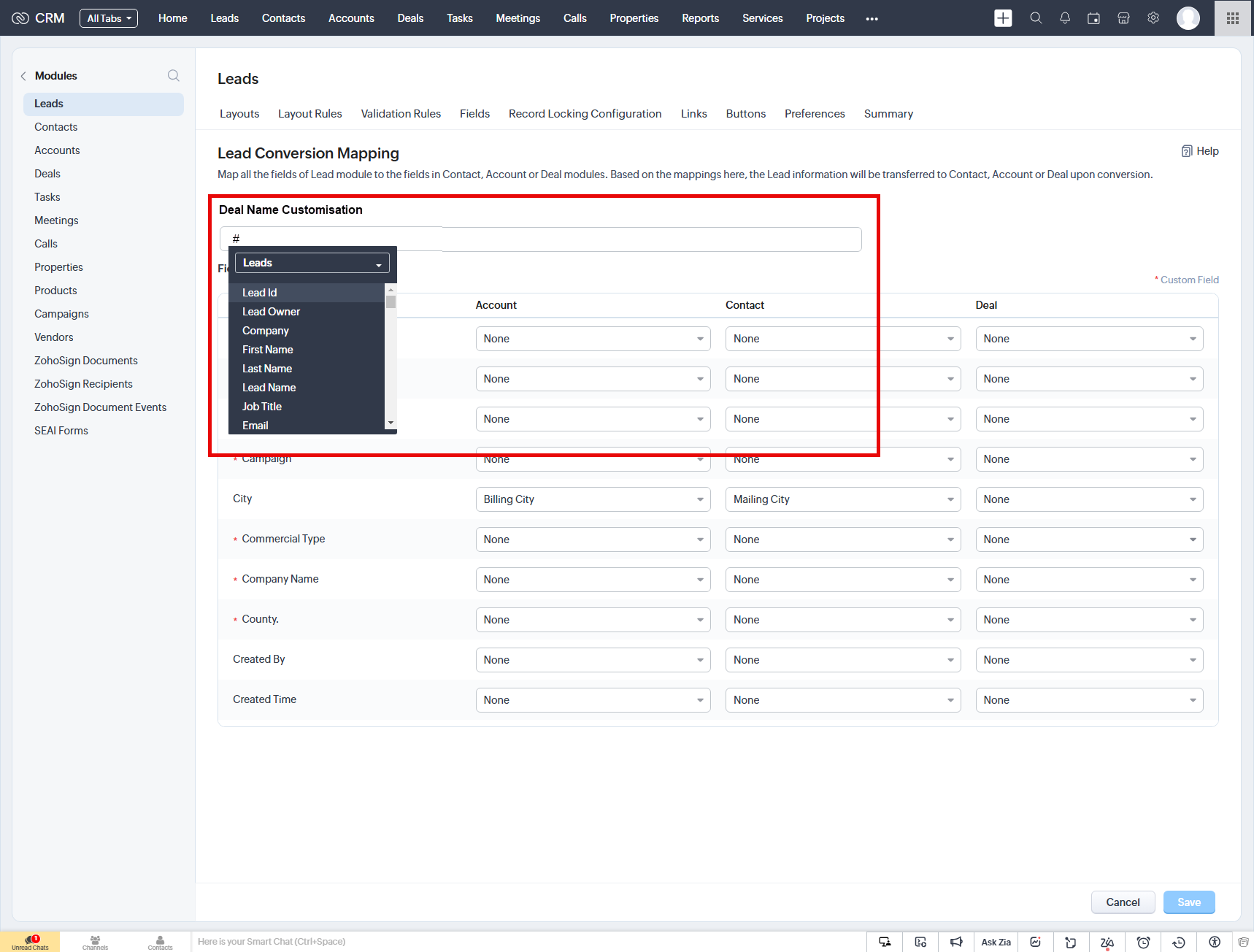The image size is (1254, 952).
Task: Open Created By Account dropdown
Action: coord(593,660)
